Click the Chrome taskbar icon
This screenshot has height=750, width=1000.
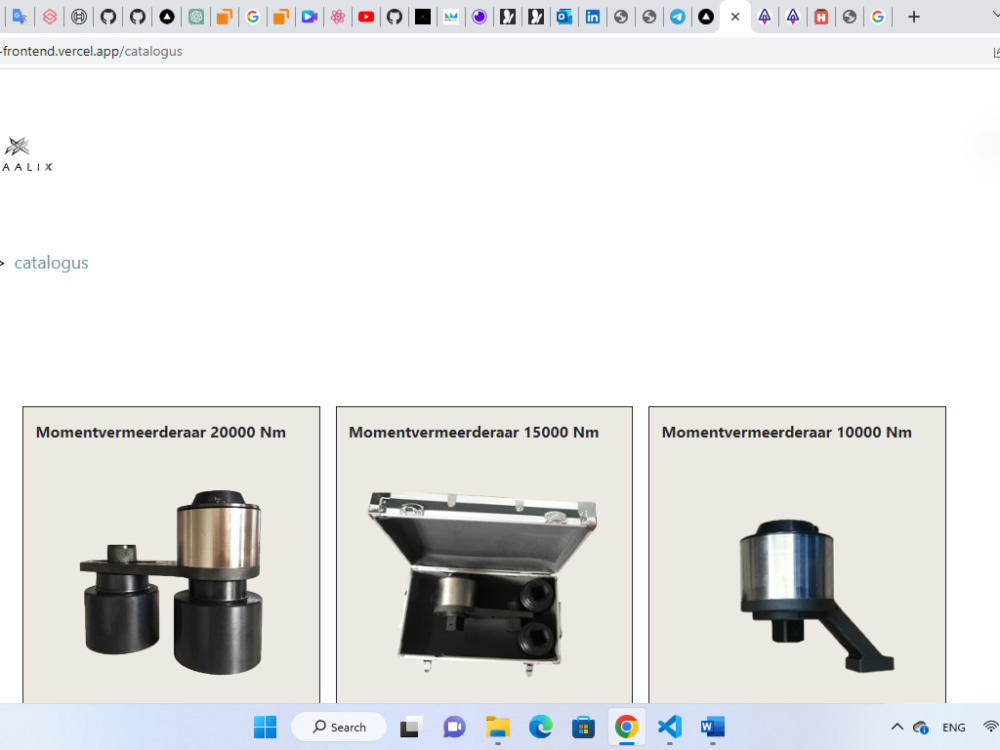click(x=626, y=727)
